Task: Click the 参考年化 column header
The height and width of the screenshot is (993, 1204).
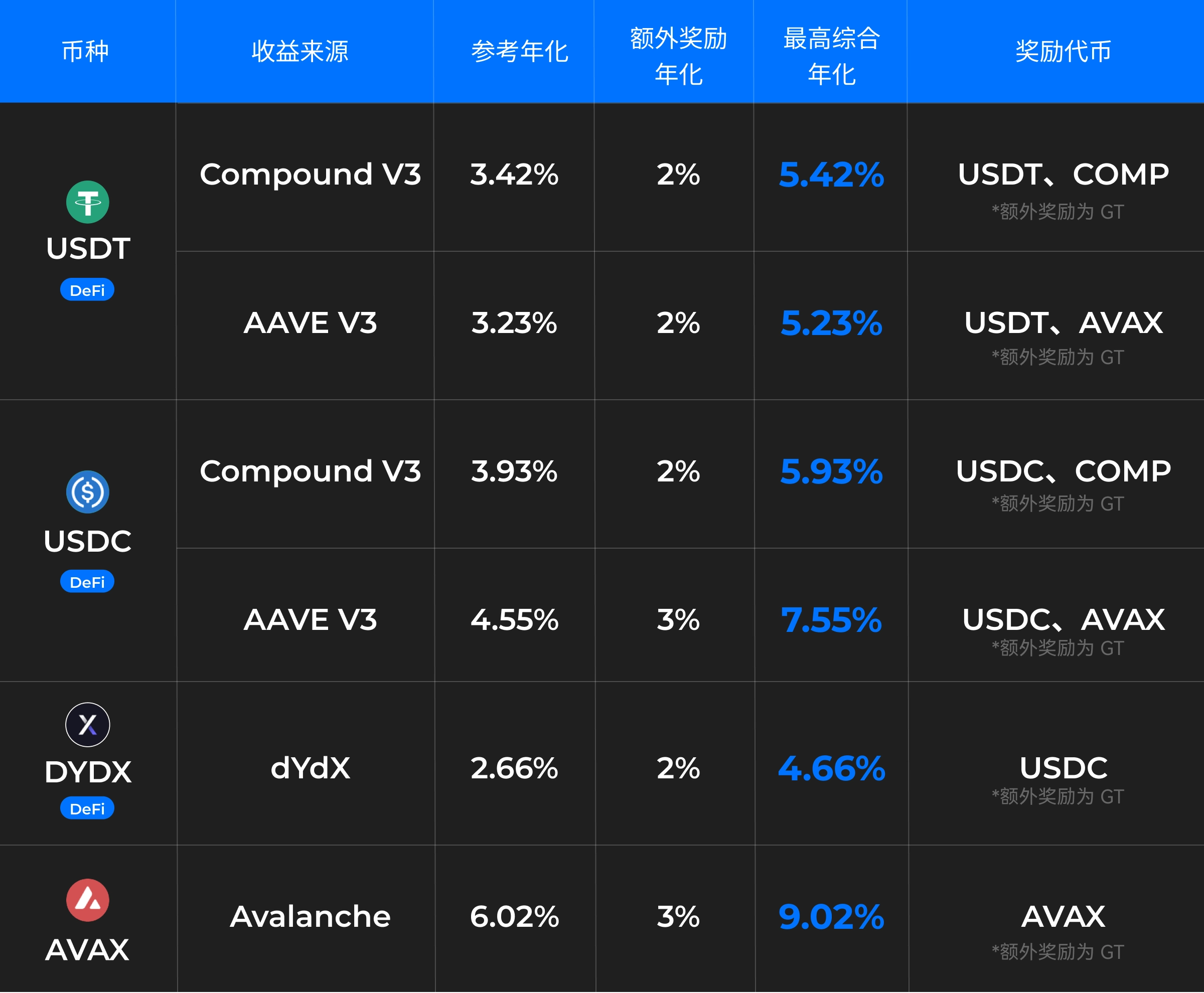Action: [520, 52]
